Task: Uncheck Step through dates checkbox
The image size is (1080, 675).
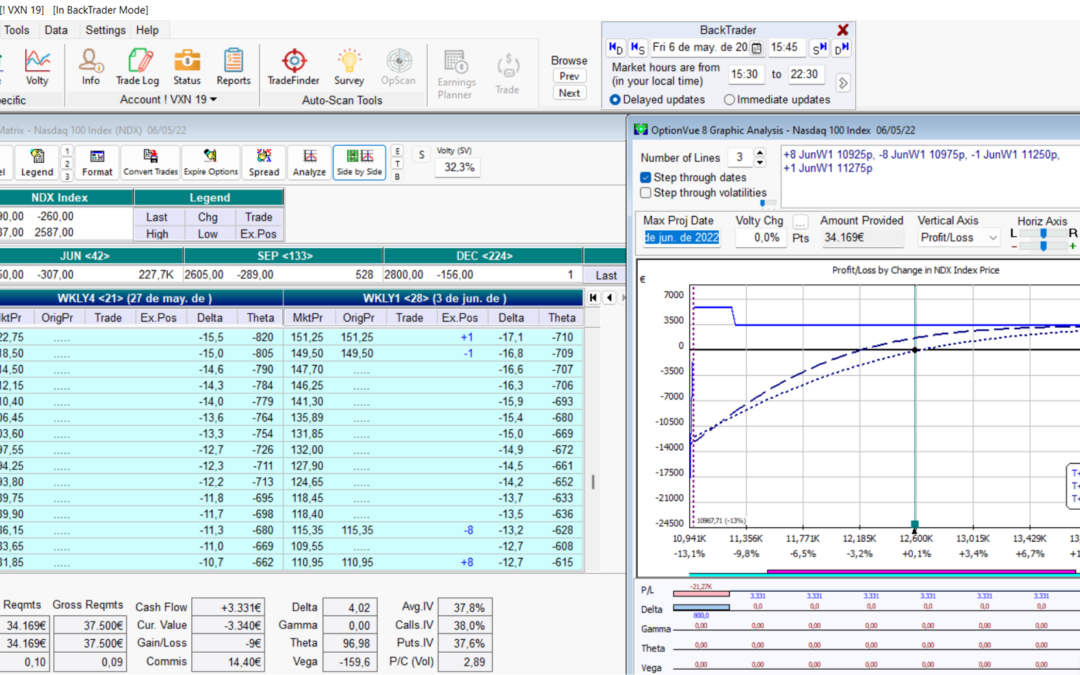Action: pyautogui.click(x=645, y=178)
